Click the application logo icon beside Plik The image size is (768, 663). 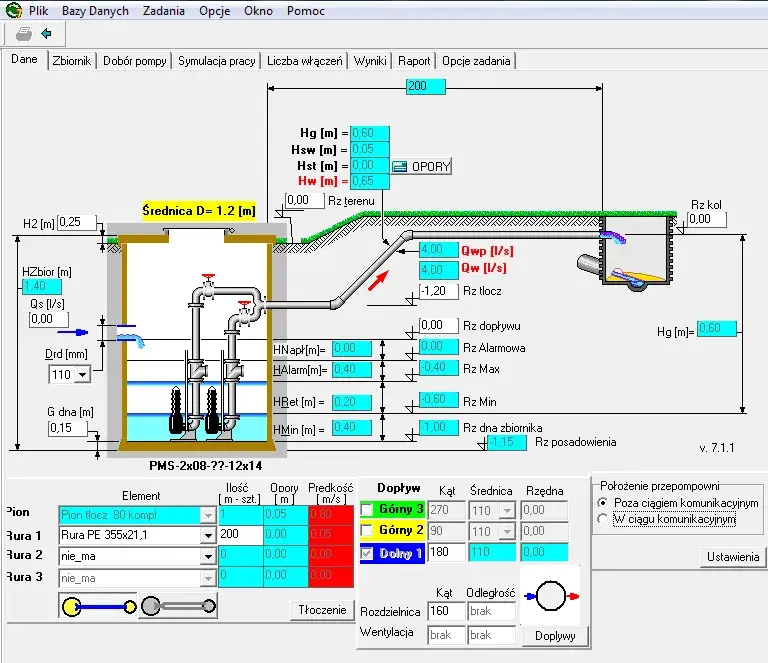coord(13,10)
